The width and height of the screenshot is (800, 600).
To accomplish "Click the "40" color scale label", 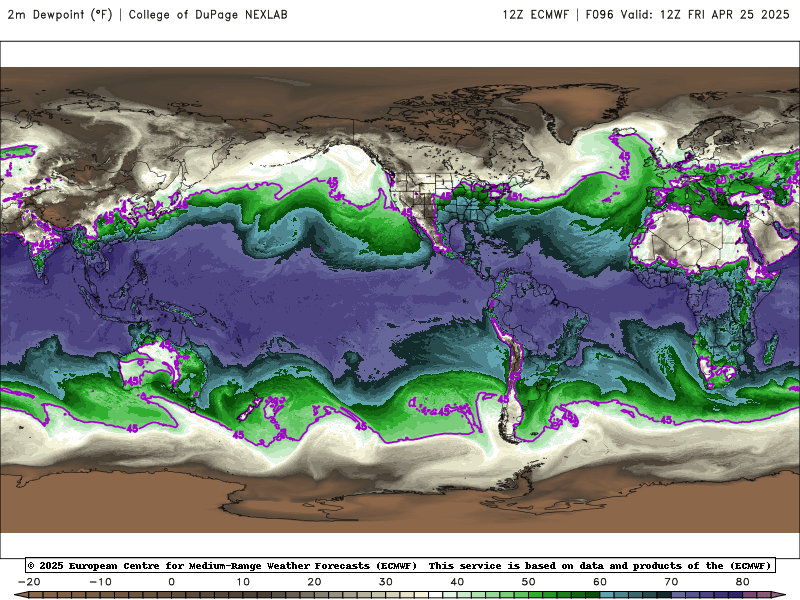I will pos(457,582).
